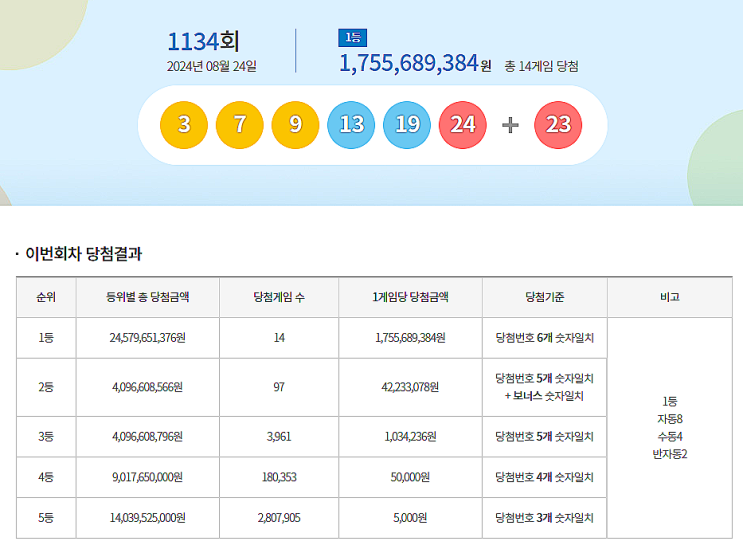Click total amount 4,096,608,796원
The height and width of the screenshot is (553, 743).
[x=147, y=436]
